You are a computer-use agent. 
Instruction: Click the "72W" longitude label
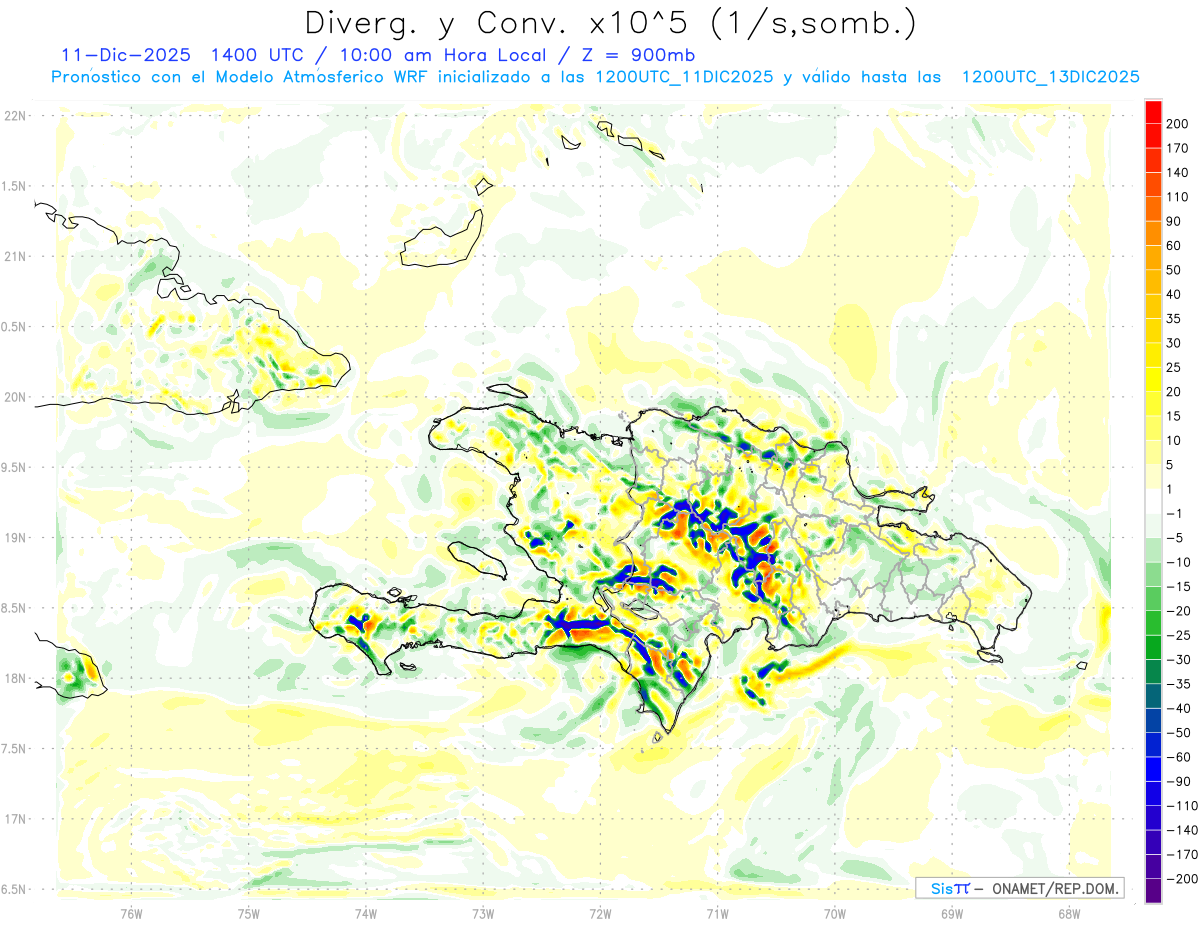[x=600, y=914]
